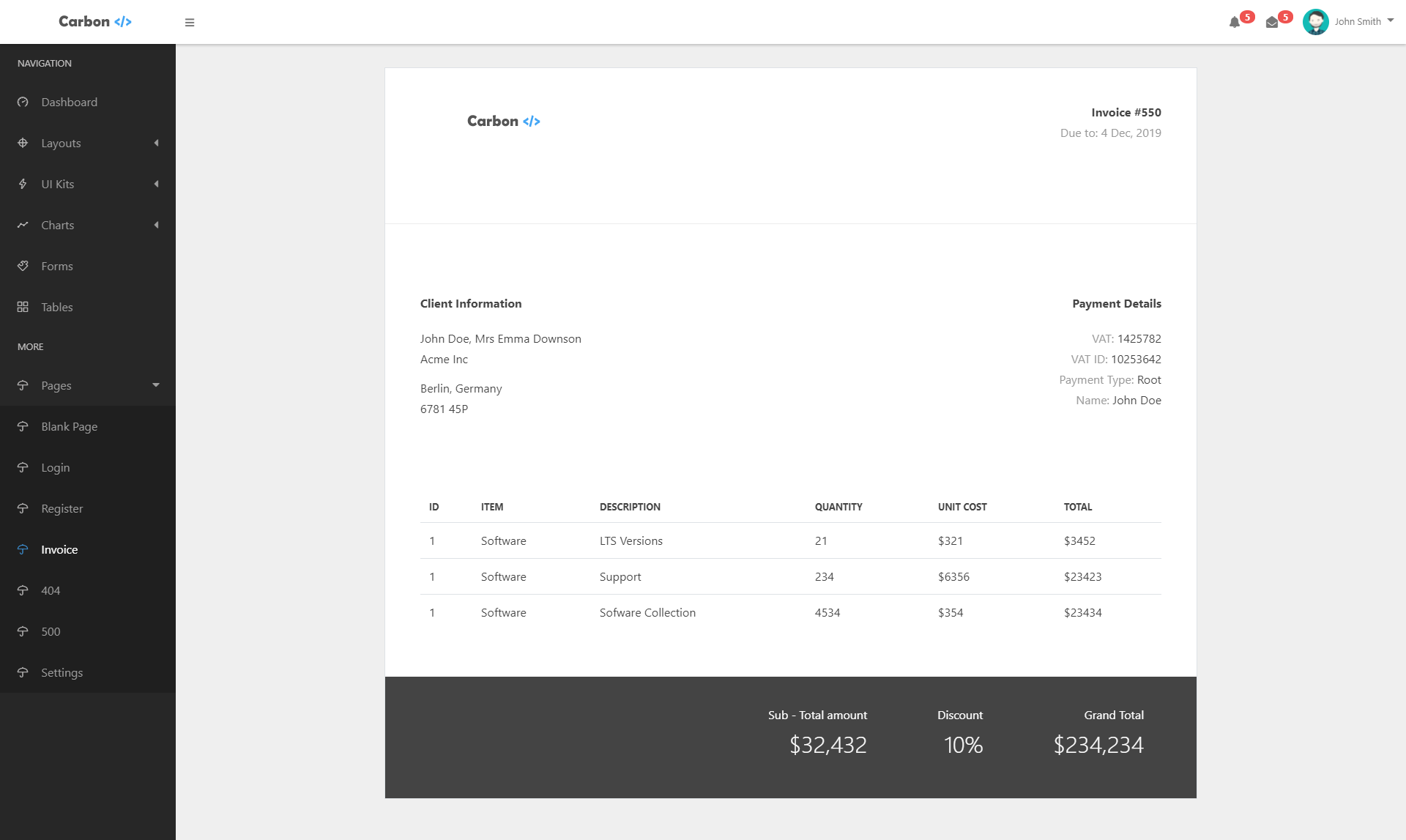Click the Dashboard speedometer icon
Screen dimensions: 1406x840
pyautogui.click(x=23, y=103)
